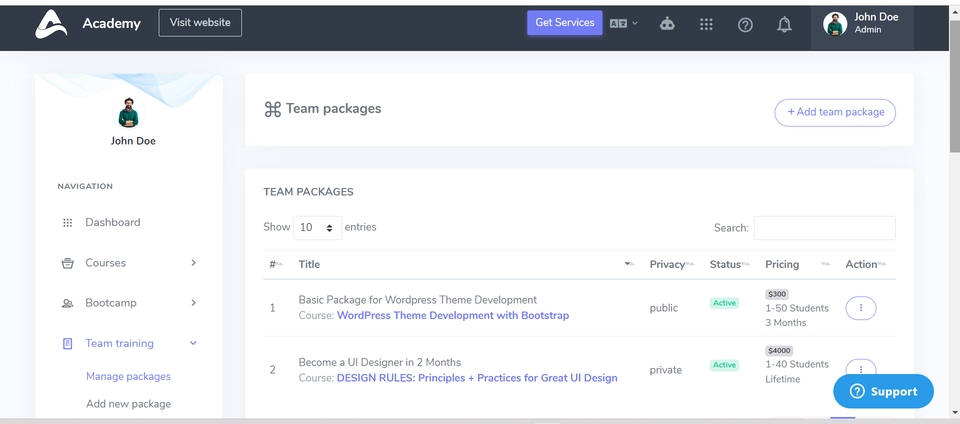Click the public privacy cell

pyautogui.click(x=664, y=308)
